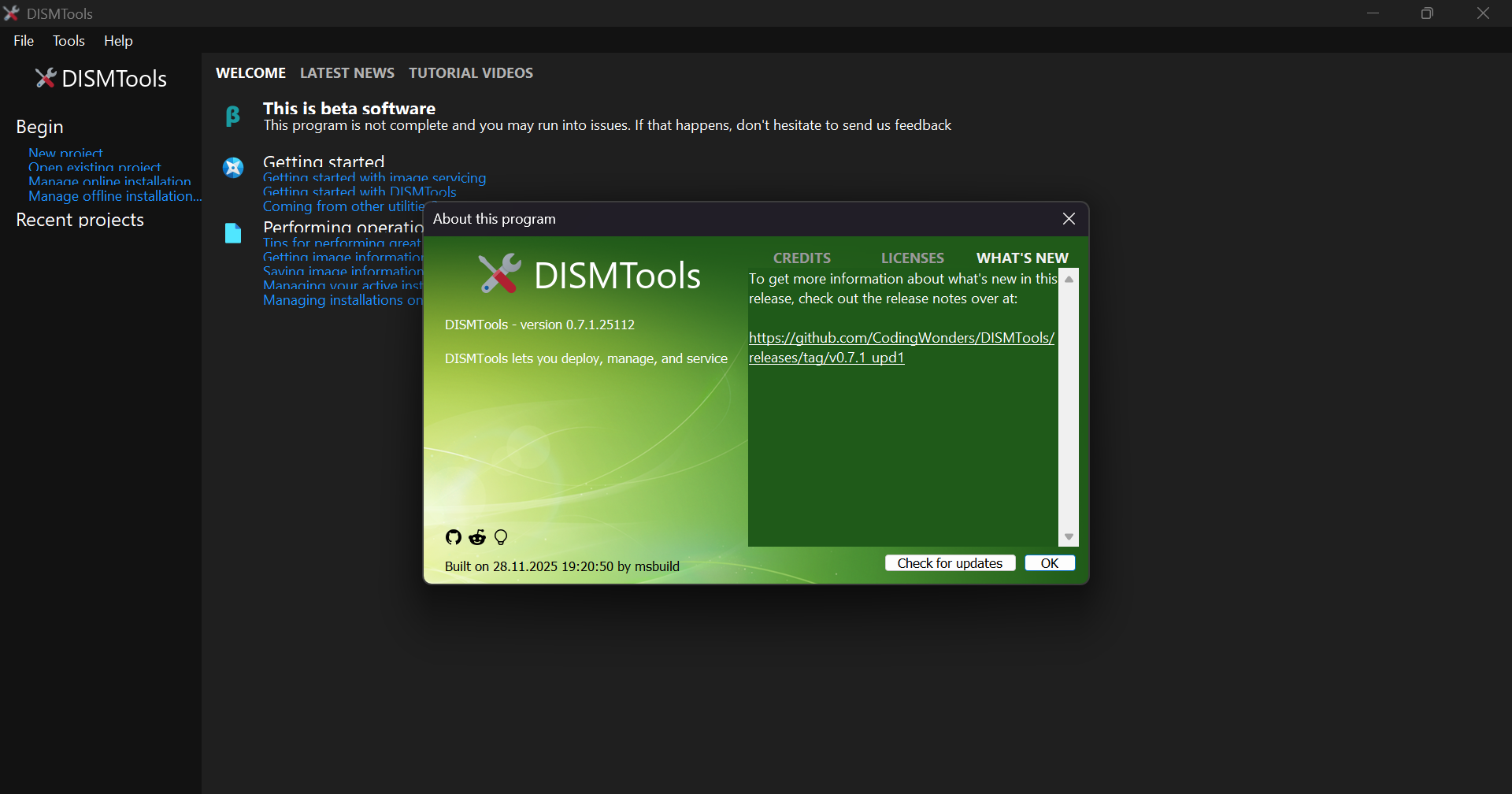This screenshot has height=794, width=1512.
Task: Click the 'Built on 28.11.2025' text
Action: [x=562, y=566]
